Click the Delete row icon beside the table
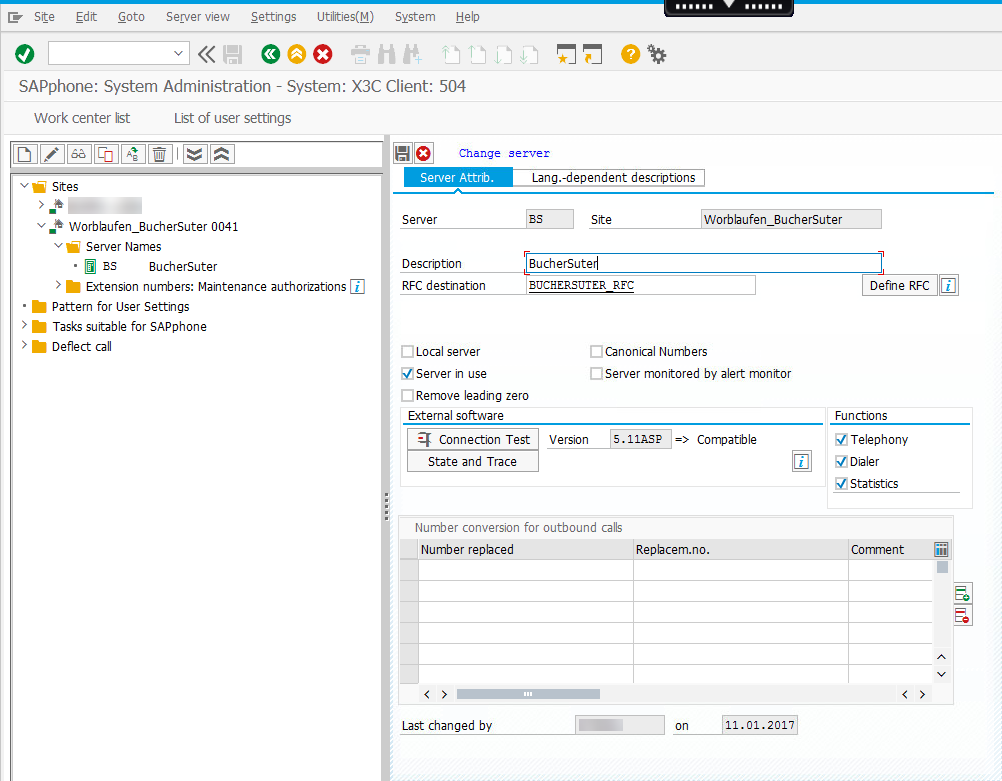Image resolution: width=1002 pixels, height=781 pixels. point(962,616)
